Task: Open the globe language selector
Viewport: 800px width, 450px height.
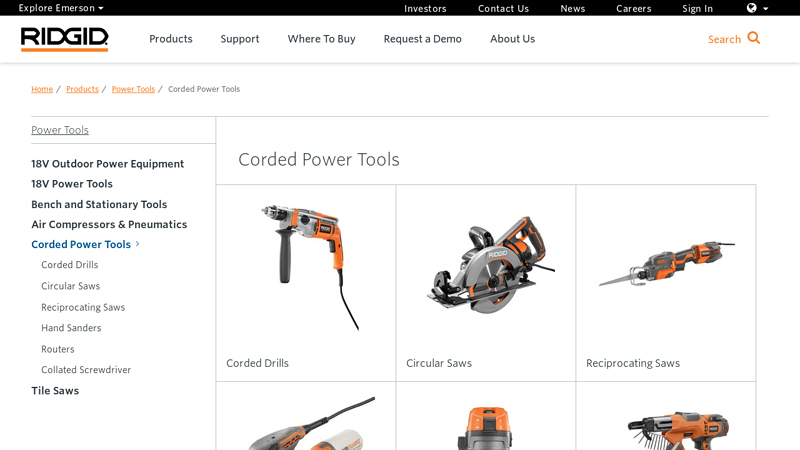Action: (x=757, y=8)
